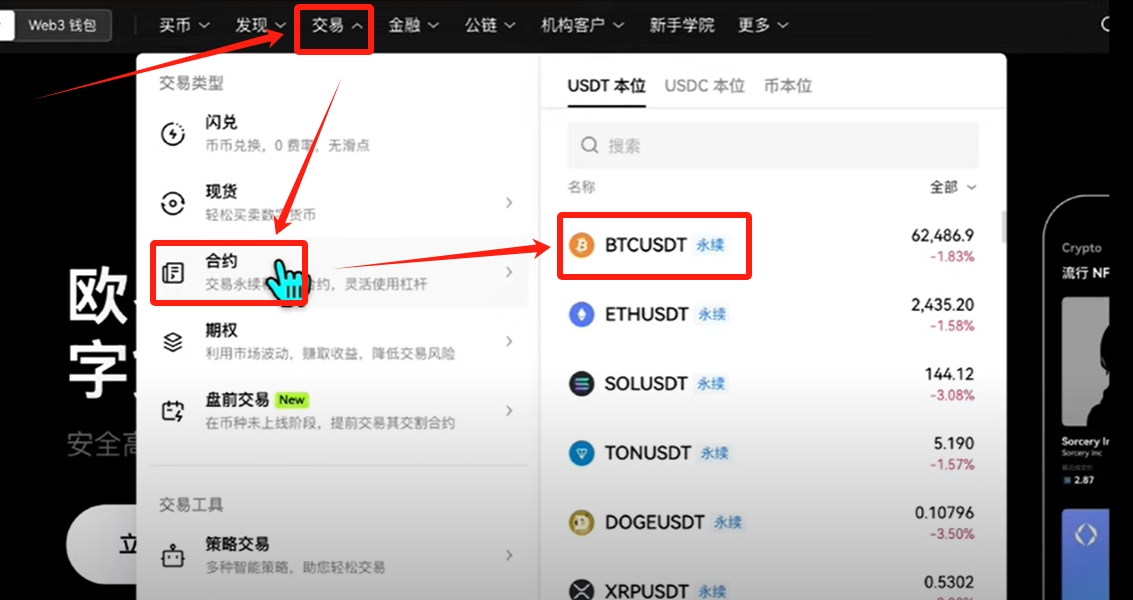Expand the 买币 dropdown menu
The image size is (1133, 600).
pos(184,25)
